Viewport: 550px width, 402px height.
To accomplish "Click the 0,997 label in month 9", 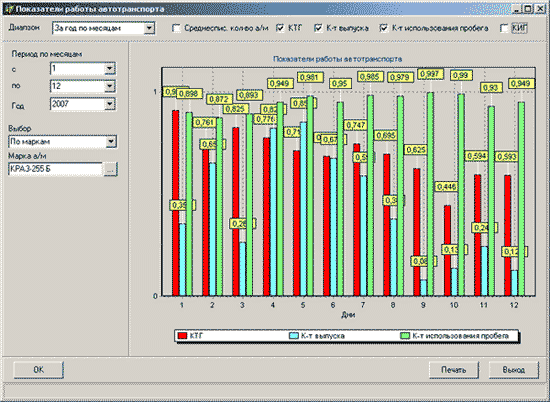I will coord(430,74).
